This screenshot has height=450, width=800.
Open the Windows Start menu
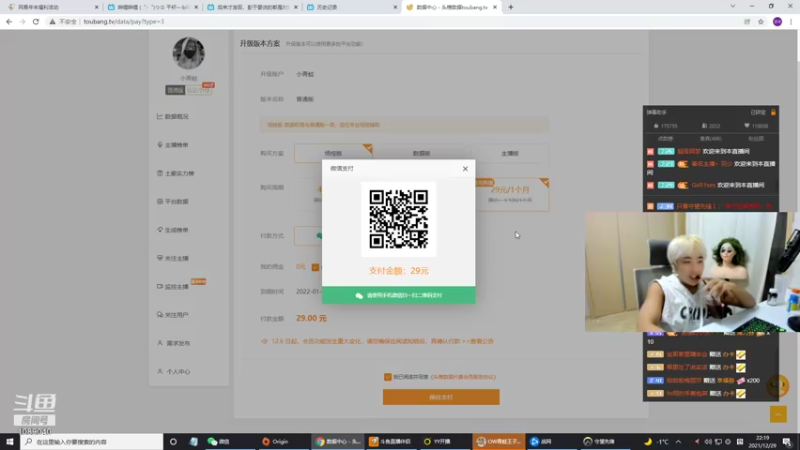pos(10,441)
